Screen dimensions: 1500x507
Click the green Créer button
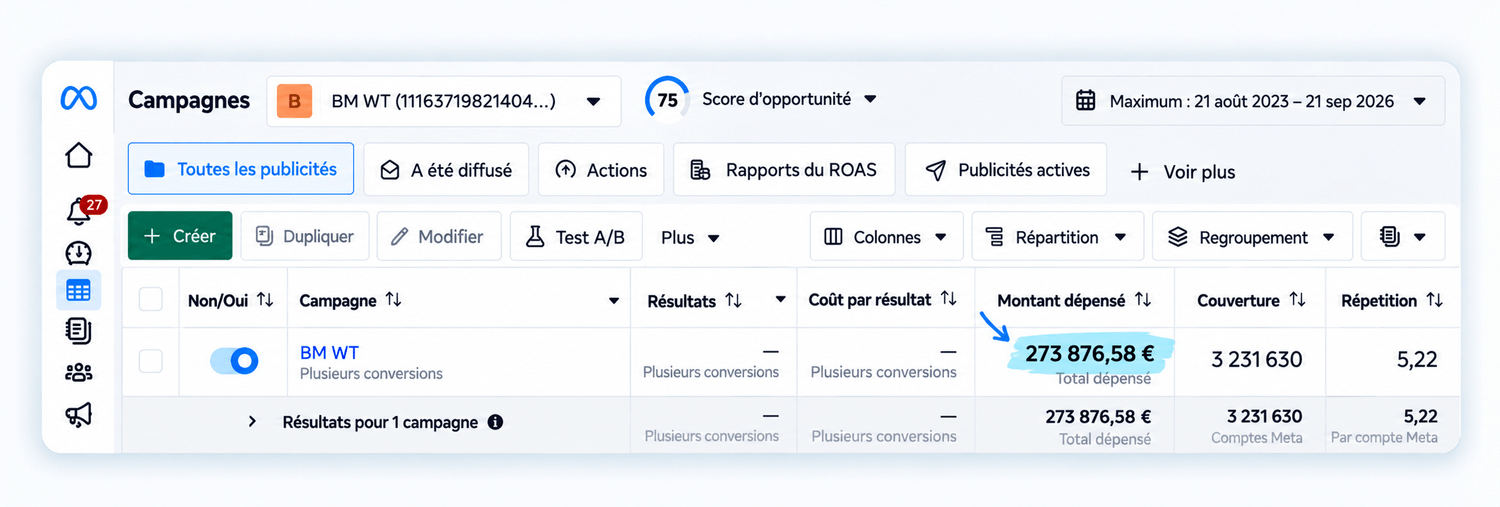pyautogui.click(x=180, y=236)
